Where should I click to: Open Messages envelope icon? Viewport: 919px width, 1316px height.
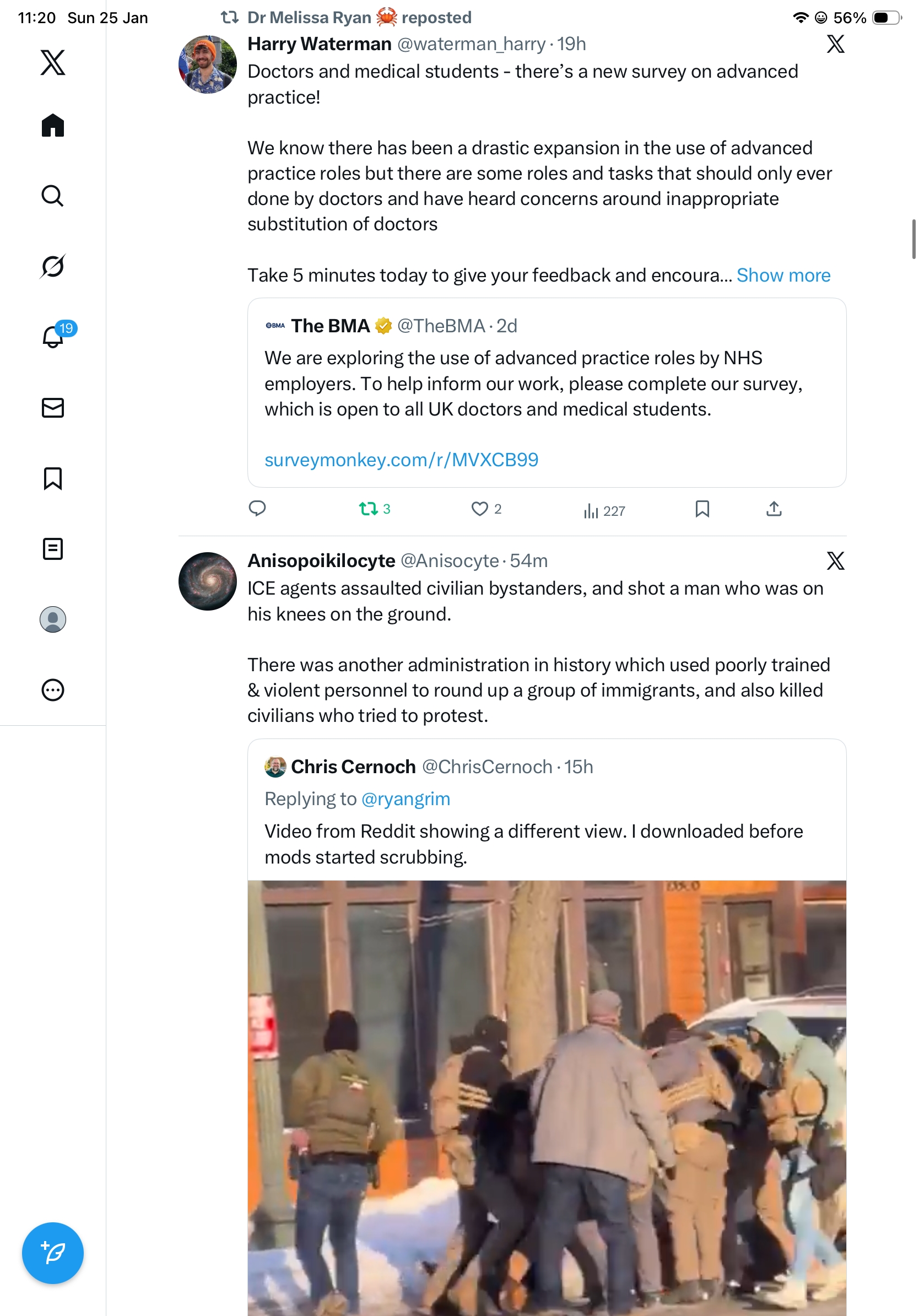click(53, 407)
